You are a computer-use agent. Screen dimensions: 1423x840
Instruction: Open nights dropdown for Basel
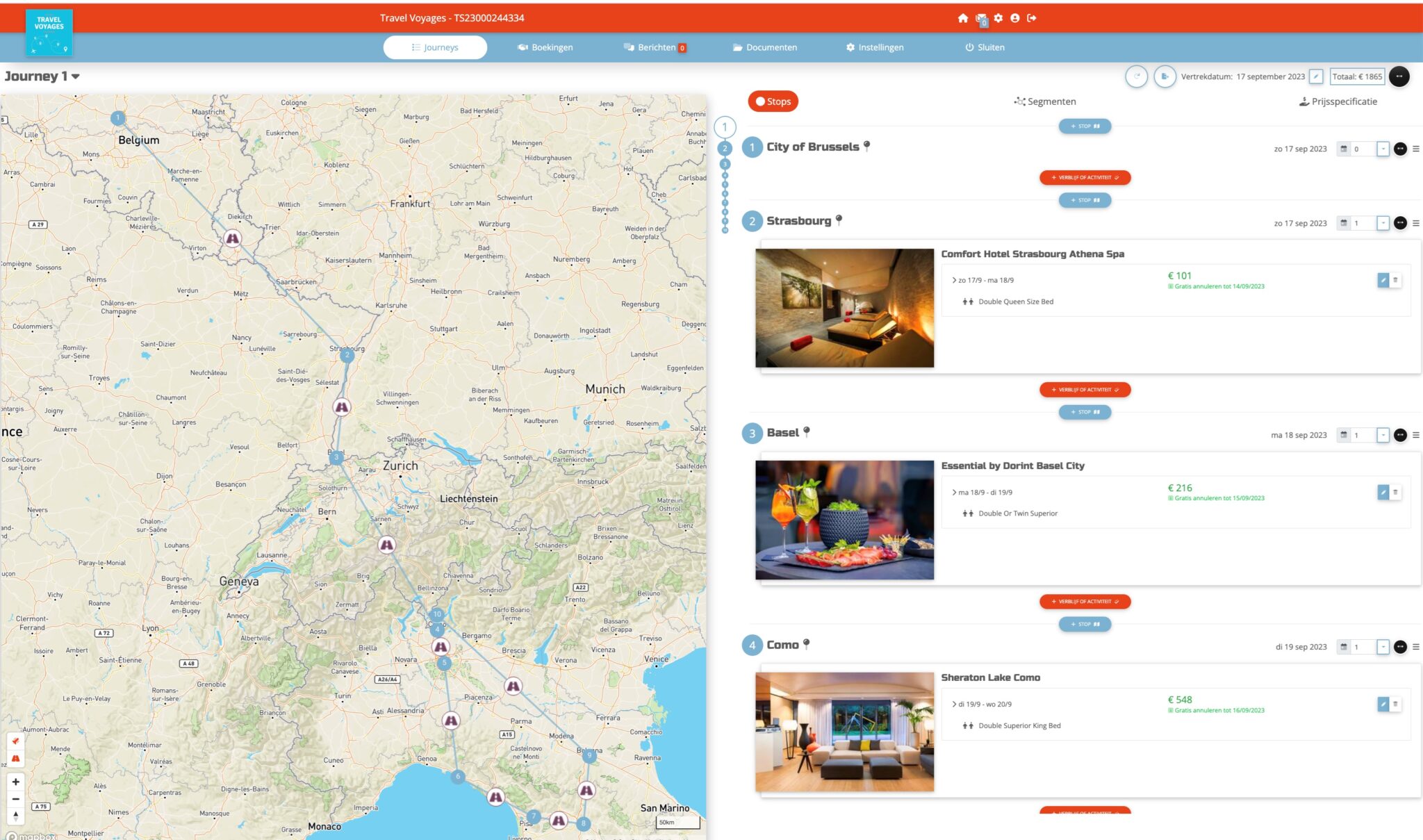pyautogui.click(x=1383, y=435)
